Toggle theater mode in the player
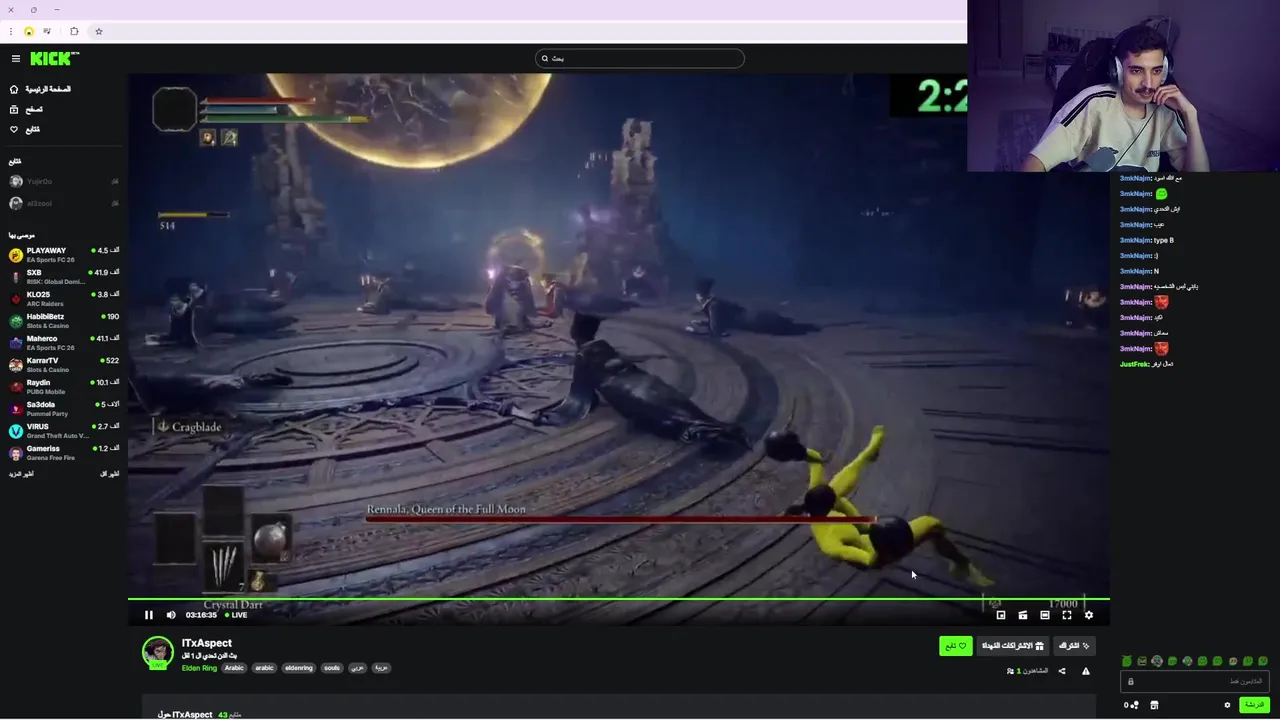 [1045, 615]
